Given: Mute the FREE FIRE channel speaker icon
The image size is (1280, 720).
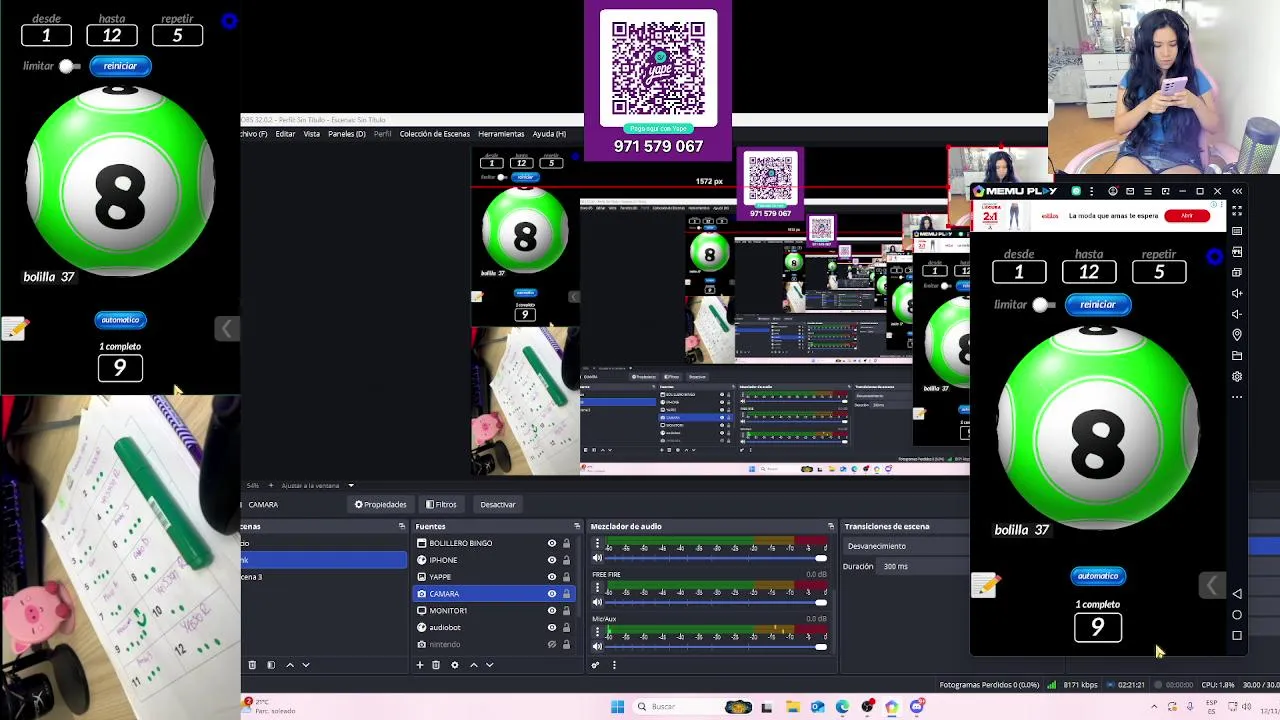Looking at the screenshot, I should tap(597, 602).
